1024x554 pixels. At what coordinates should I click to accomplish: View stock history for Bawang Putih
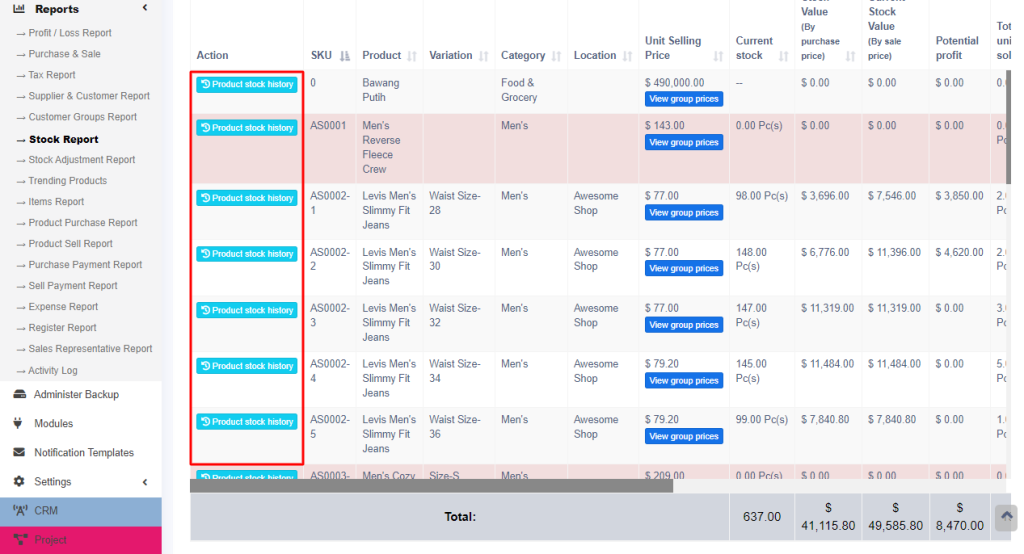coord(247,84)
